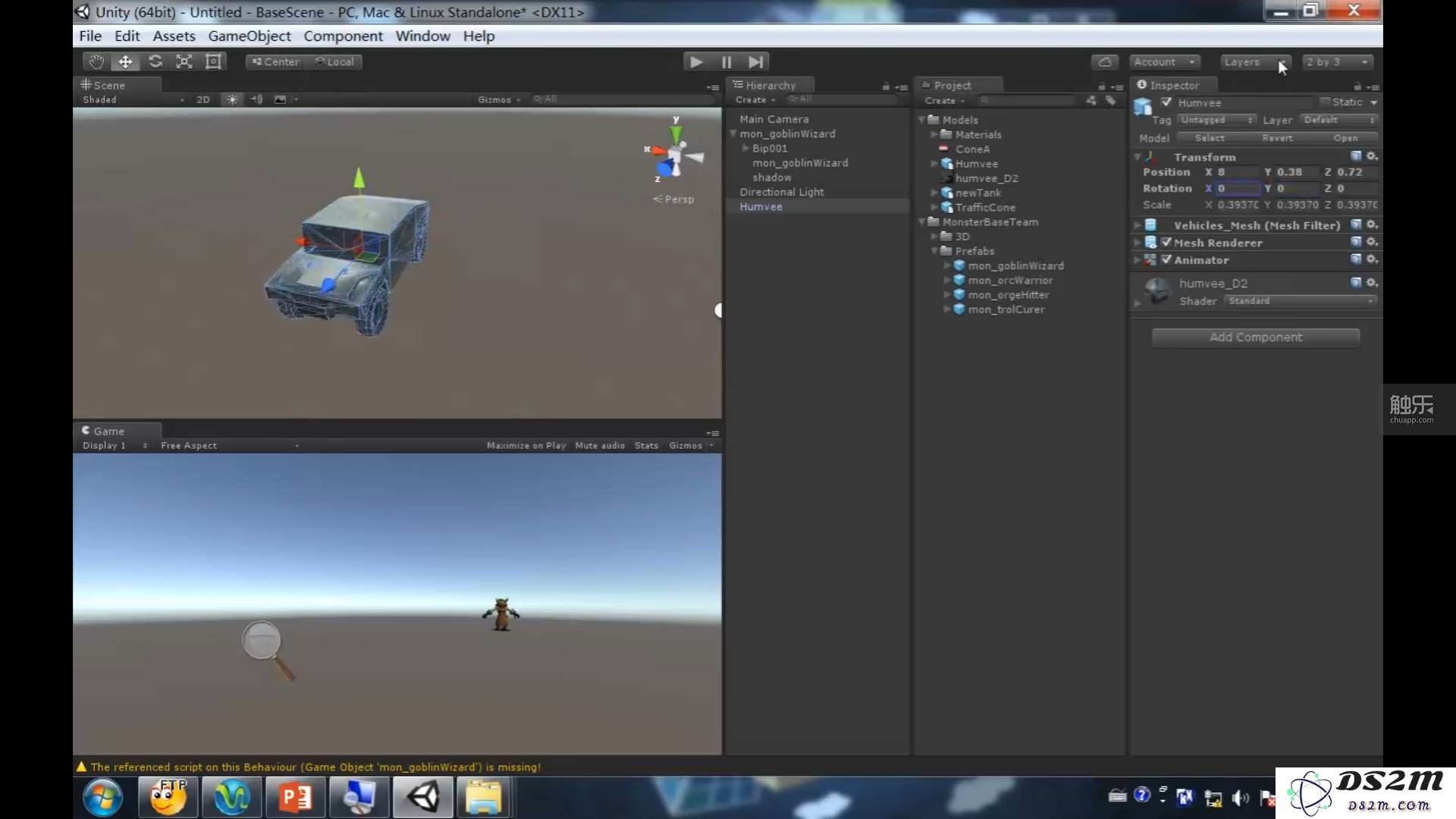Toggle Local coordinate mode

[334, 62]
